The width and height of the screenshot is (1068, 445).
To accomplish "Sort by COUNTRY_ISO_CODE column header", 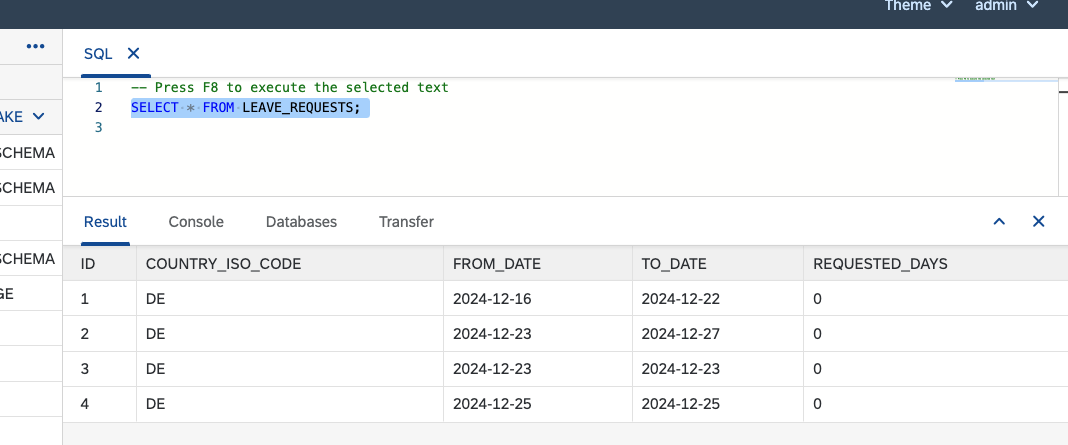I will pos(223,264).
